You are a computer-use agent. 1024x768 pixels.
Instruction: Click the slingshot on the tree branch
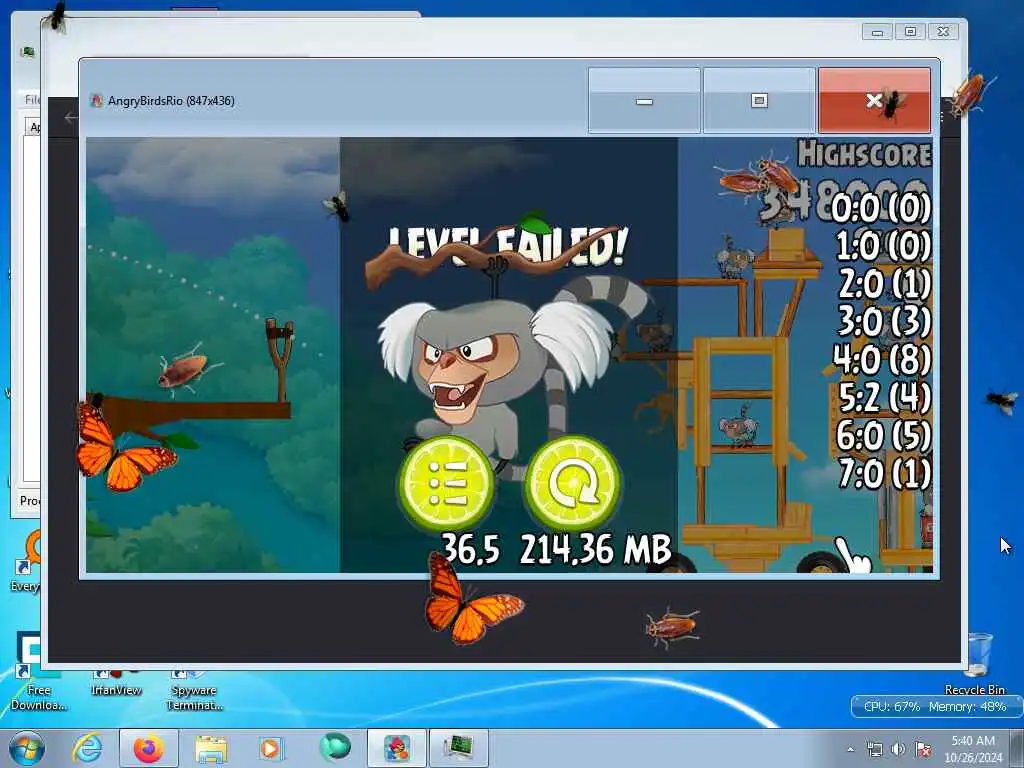coord(280,359)
